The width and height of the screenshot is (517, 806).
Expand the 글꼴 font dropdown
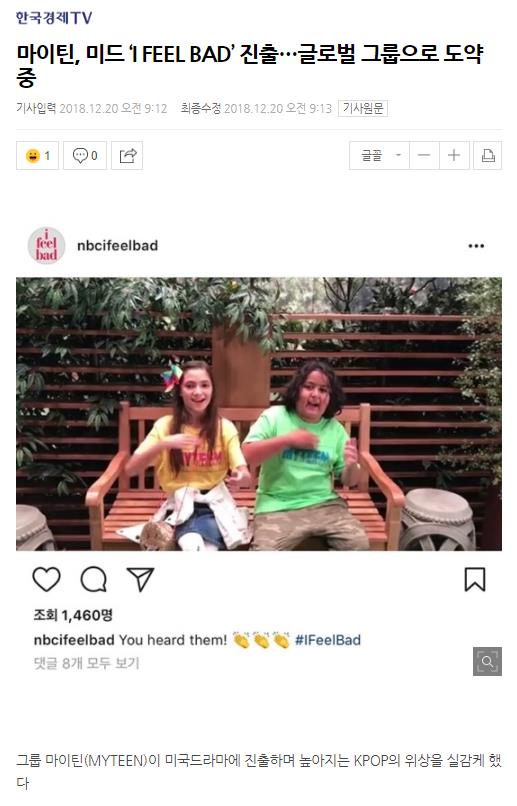click(379, 155)
